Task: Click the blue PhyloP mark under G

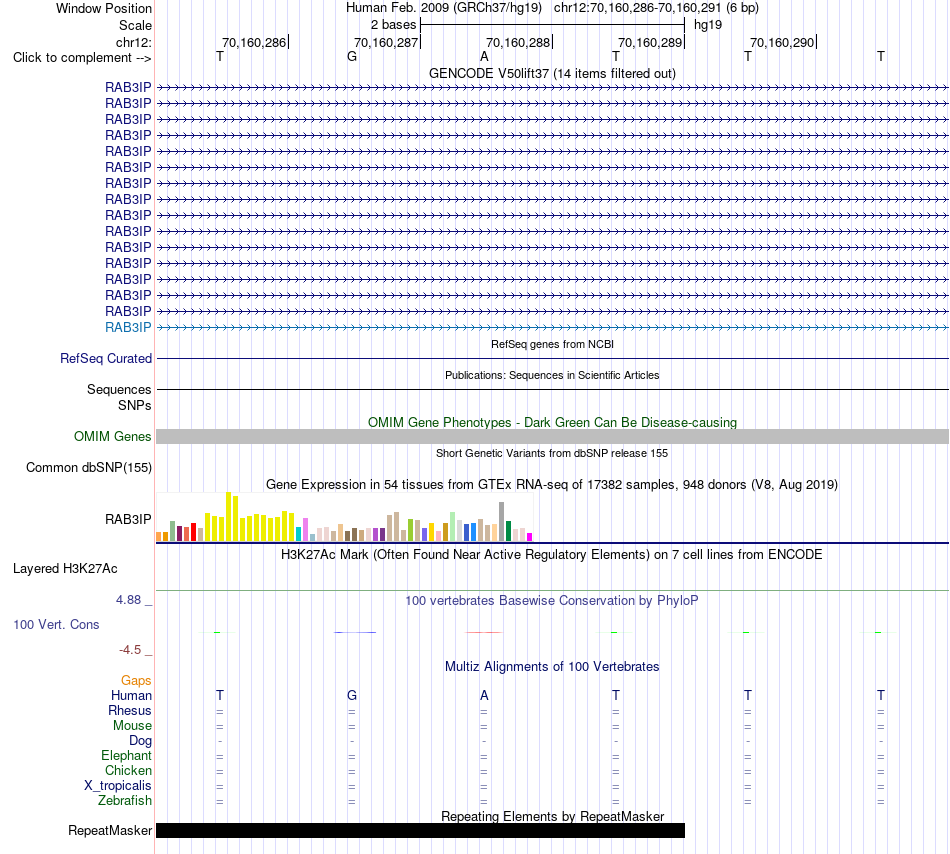Action: [x=355, y=632]
